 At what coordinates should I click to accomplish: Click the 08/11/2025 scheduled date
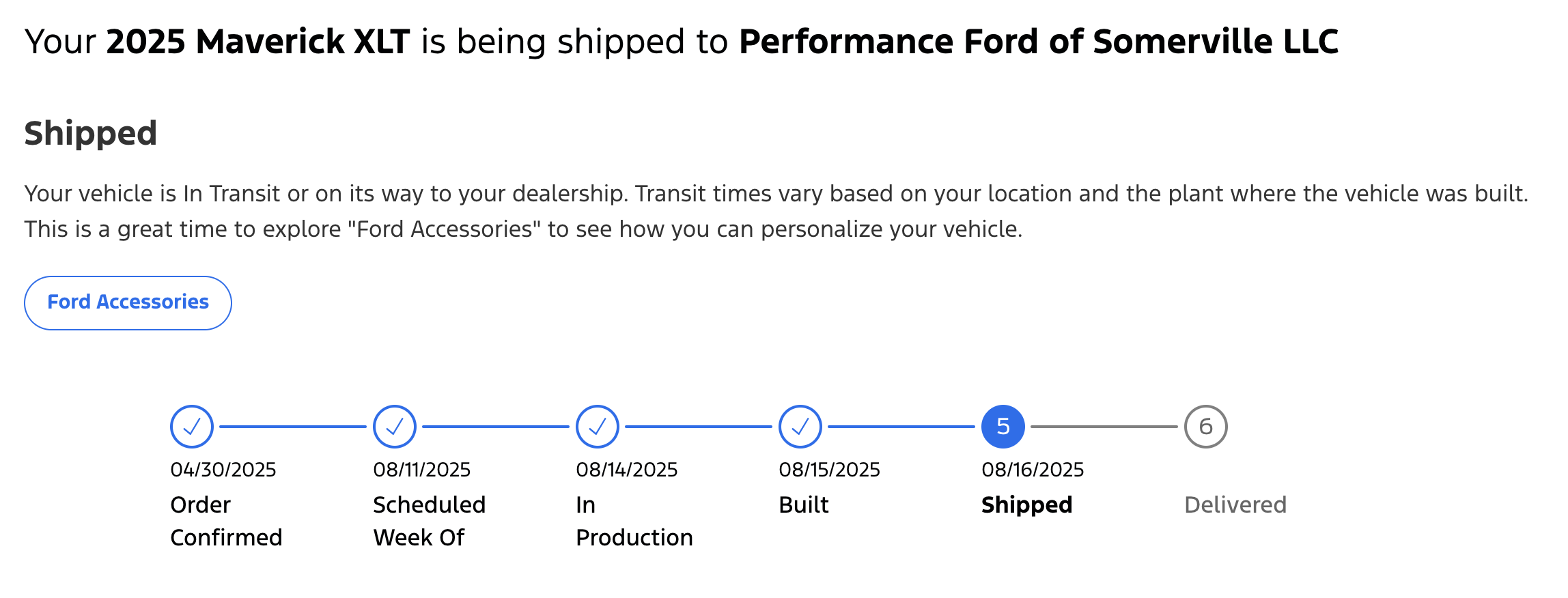pyautogui.click(x=421, y=470)
